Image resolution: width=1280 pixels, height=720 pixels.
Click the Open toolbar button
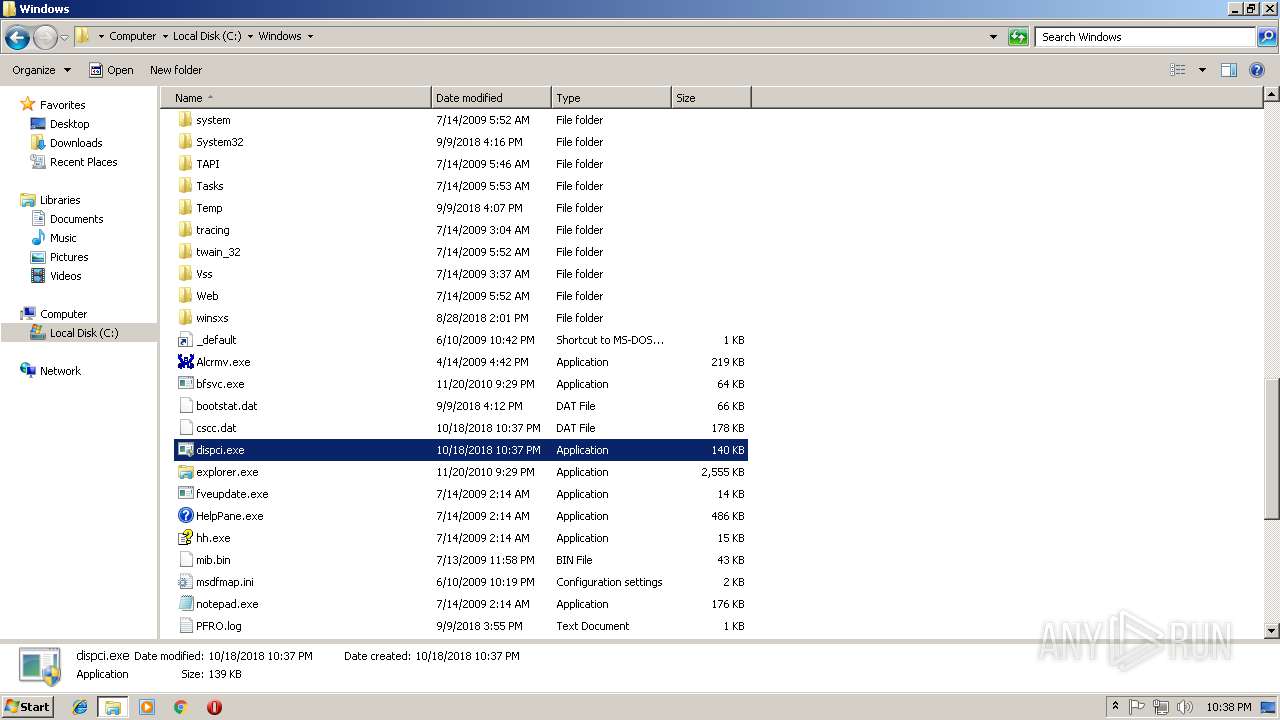111,70
